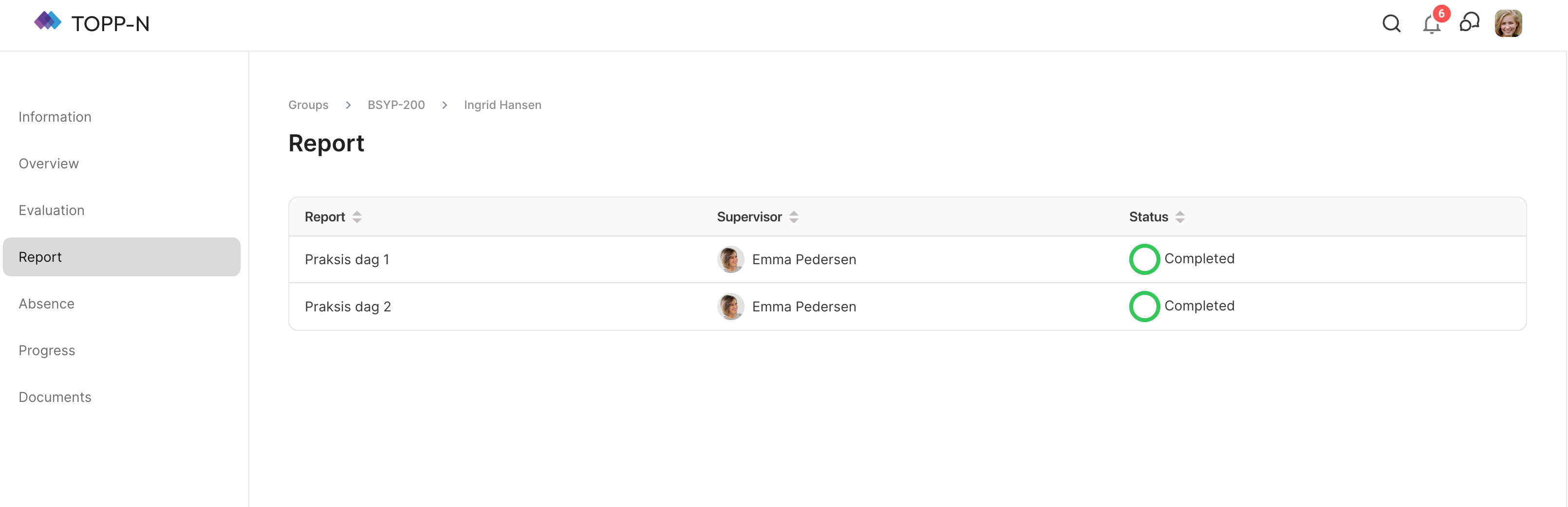This screenshot has height=507, width=1568.
Task: Navigate to Groups breadcrumb link
Action: (308, 105)
